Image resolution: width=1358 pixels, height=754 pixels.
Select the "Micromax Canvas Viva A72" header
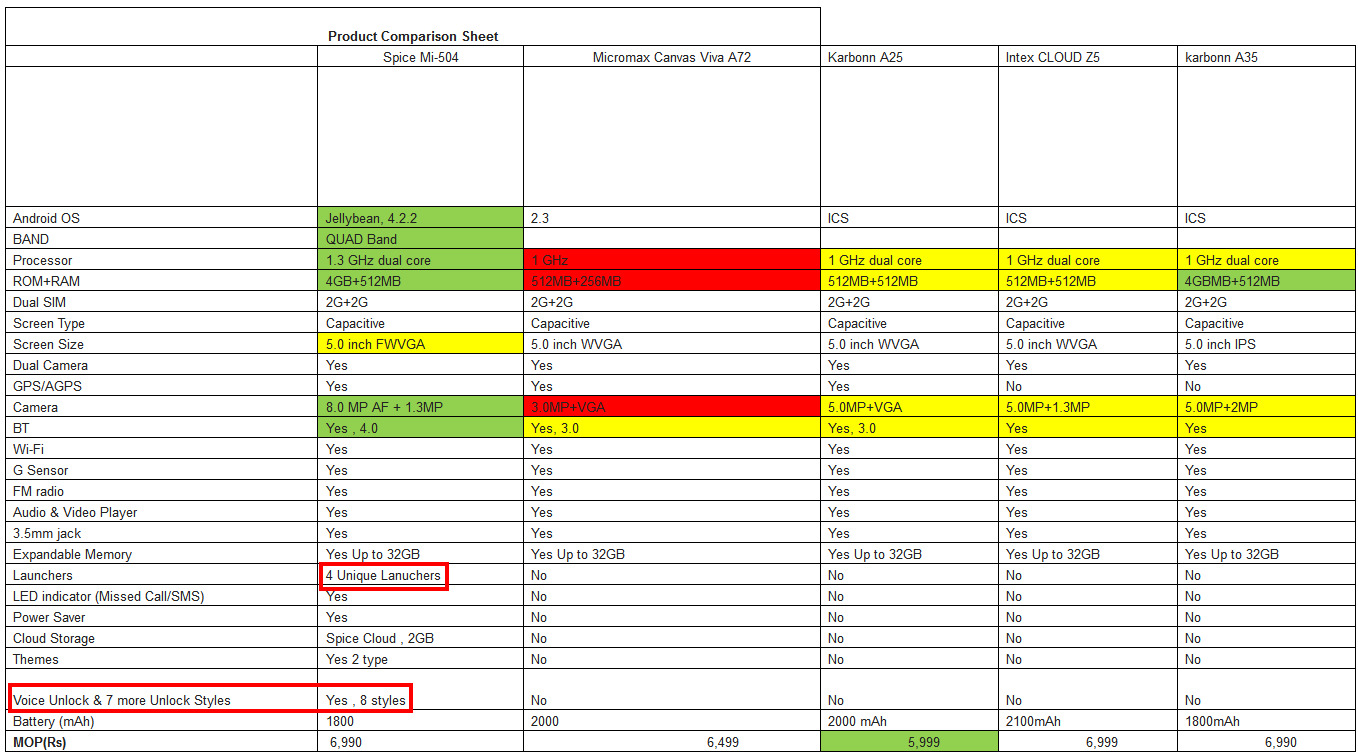coord(671,57)
